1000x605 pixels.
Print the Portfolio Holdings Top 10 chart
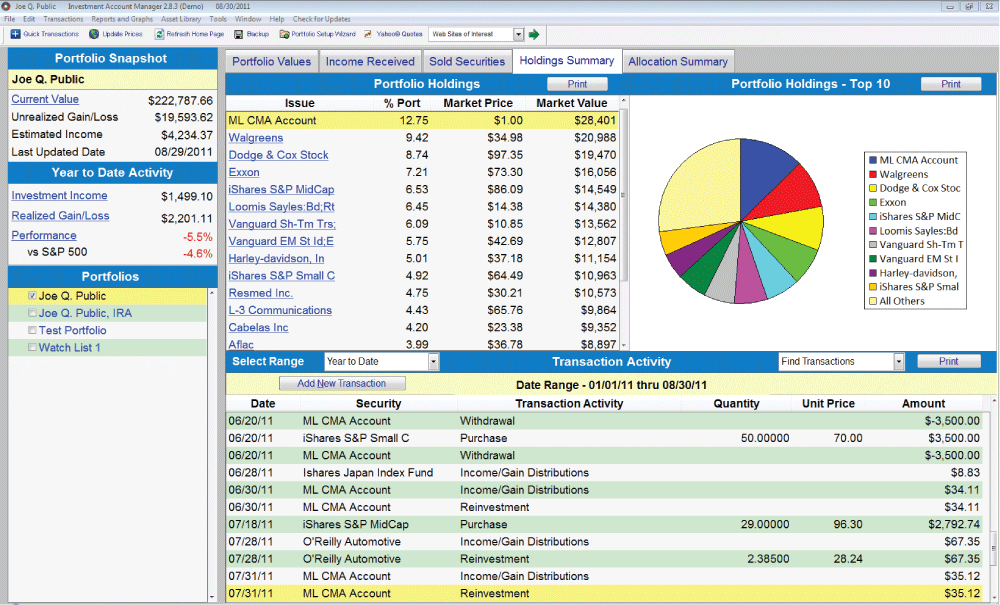point(950,84)
